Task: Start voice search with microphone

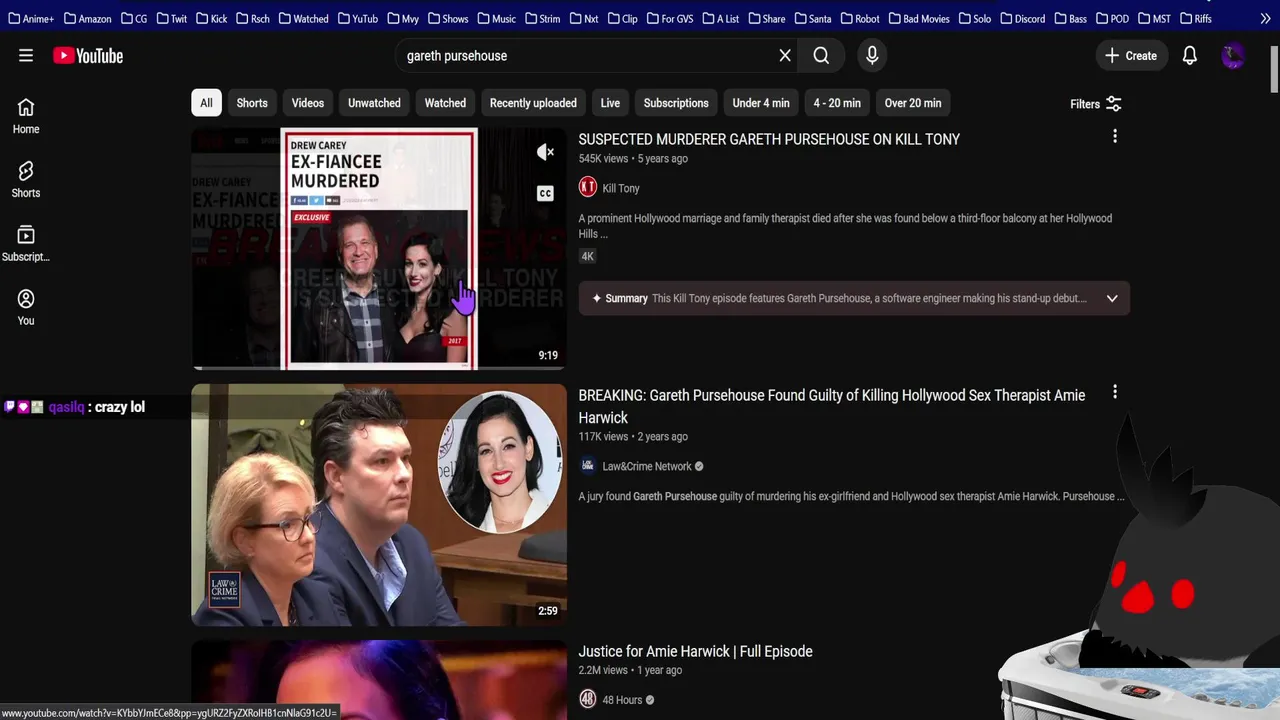Action: pyautogui.click(x=872, y=56)
